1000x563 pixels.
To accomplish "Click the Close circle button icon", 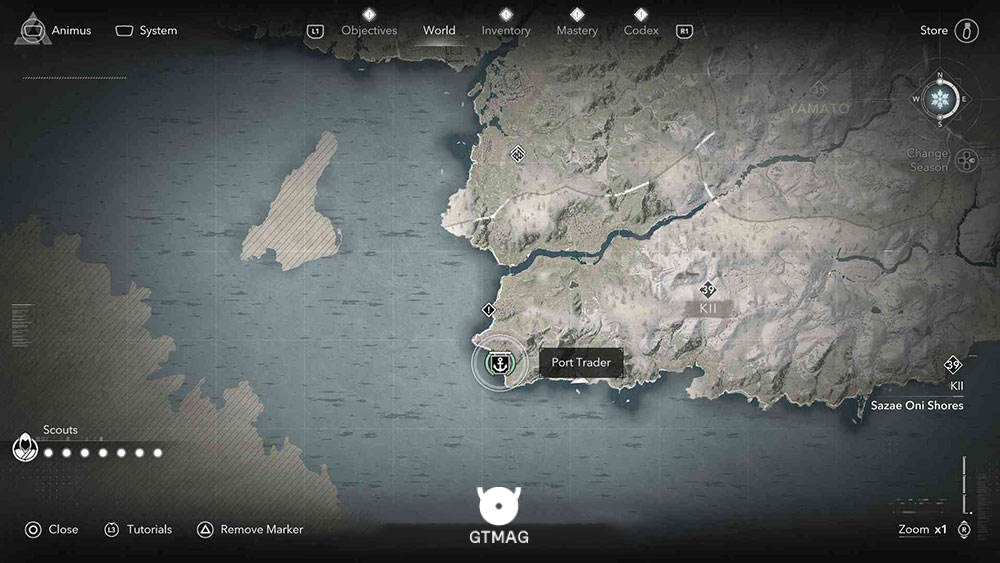I will click(x=33, y=530).
